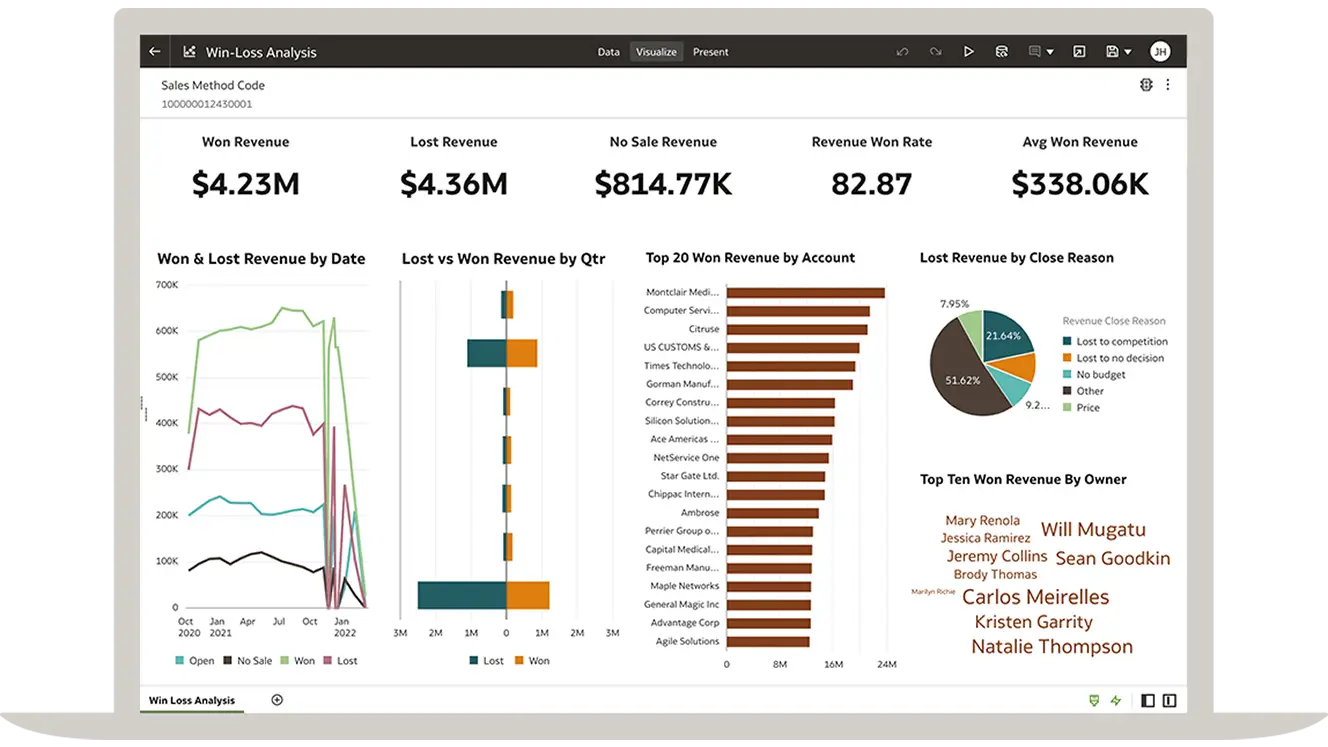Screen dimensions: 1328x747
Task: Click the Top 20 Won Revenue by Account title
Action: tap(750, 258)
